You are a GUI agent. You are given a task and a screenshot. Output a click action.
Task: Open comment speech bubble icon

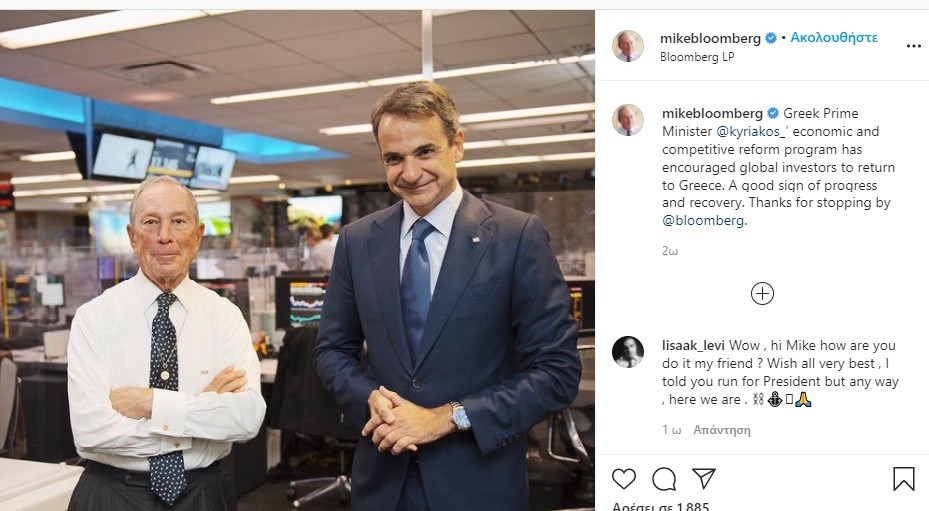pos(664,478)
